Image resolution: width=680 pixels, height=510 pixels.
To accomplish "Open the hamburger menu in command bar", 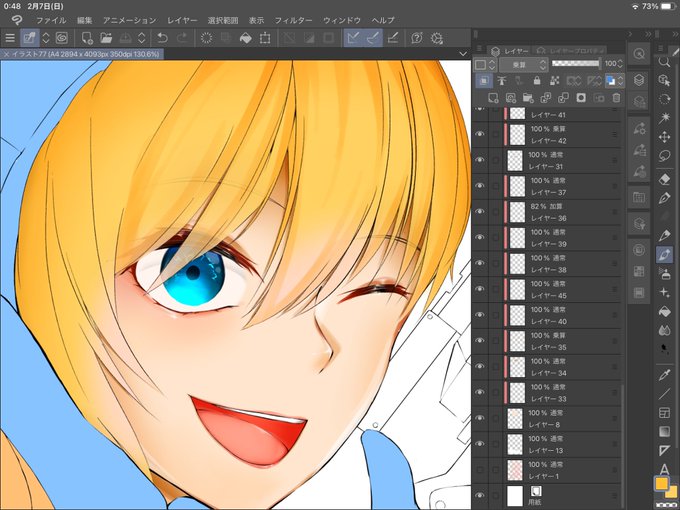I will pyautogui.click(x=10, y=38).
